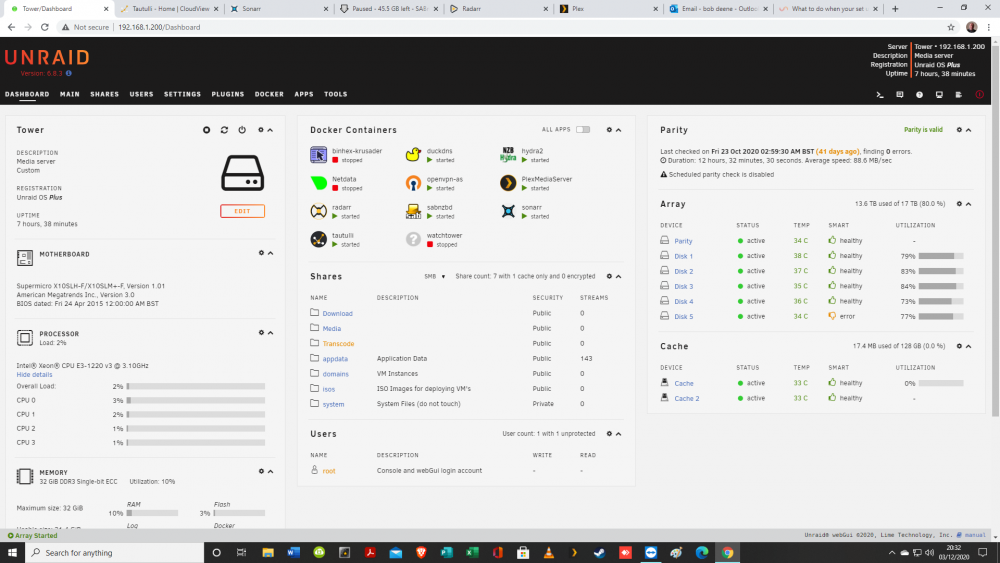Image resolution: width=1000 pixels, height=563 pixels.
Task: Collapse the Tower panel
Action: pos(270,130)
